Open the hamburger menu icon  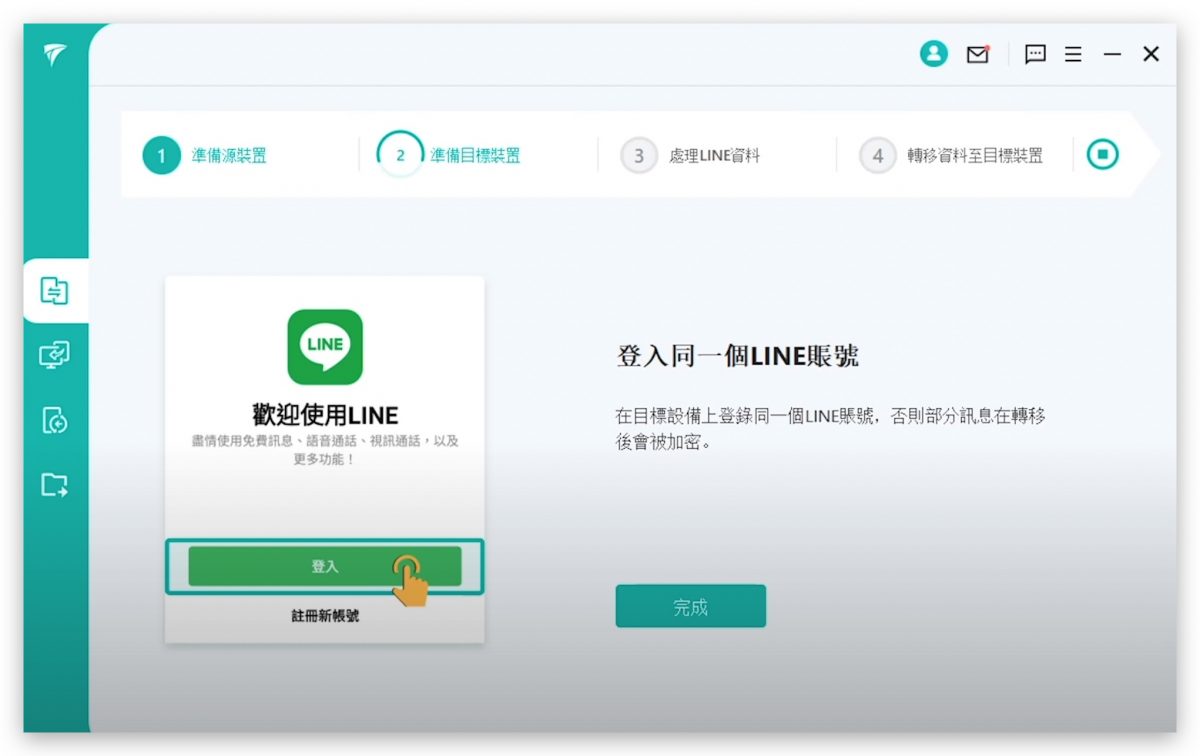(1073, 55)
